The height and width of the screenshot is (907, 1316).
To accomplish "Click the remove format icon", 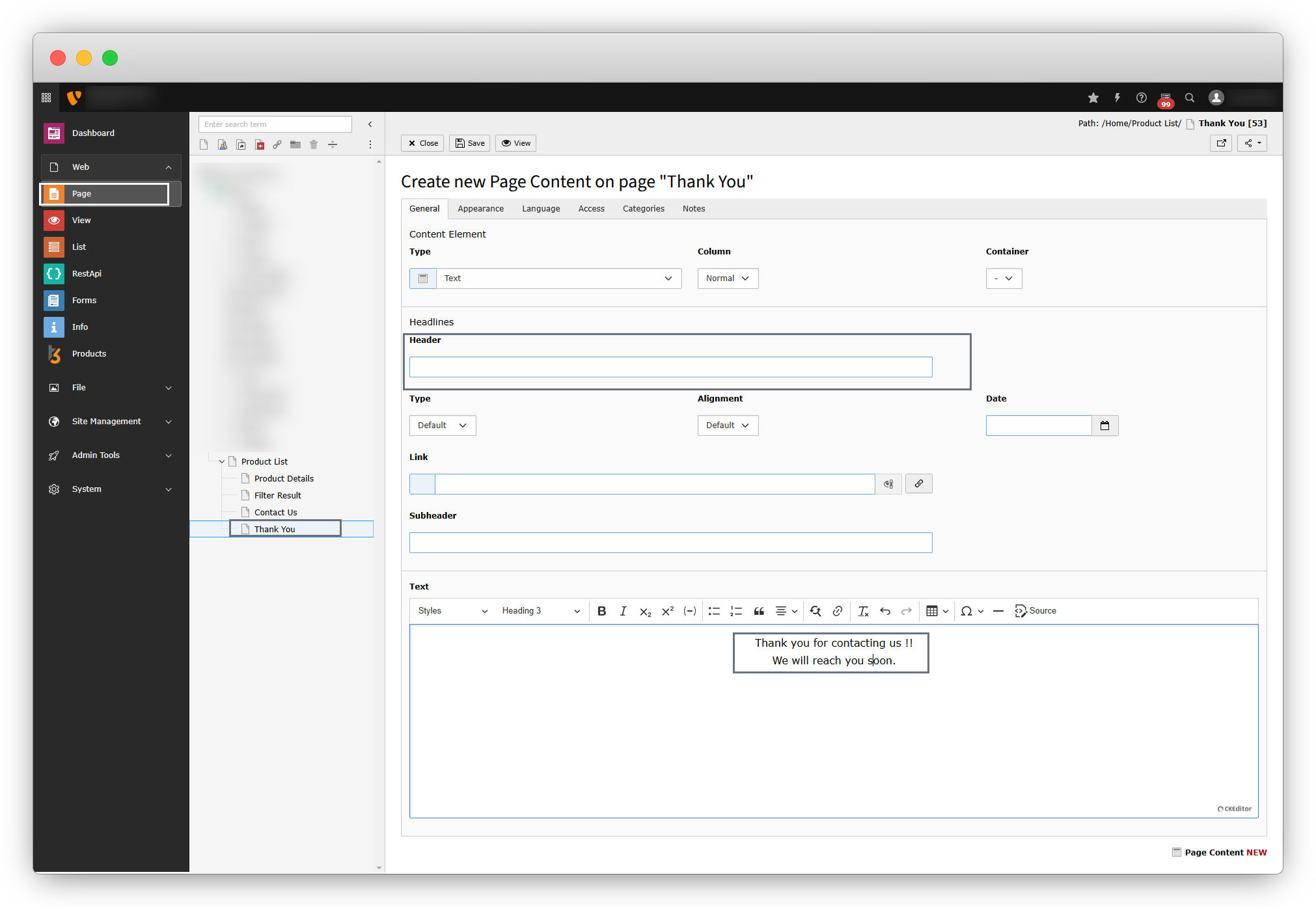I will [863, 611].
